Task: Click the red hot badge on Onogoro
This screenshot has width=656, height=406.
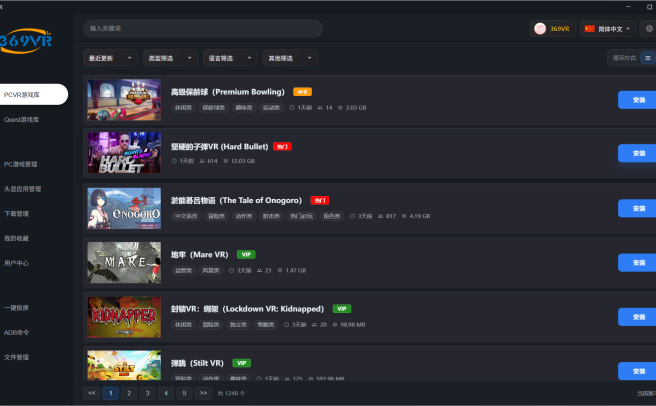Action: point(320,200)
